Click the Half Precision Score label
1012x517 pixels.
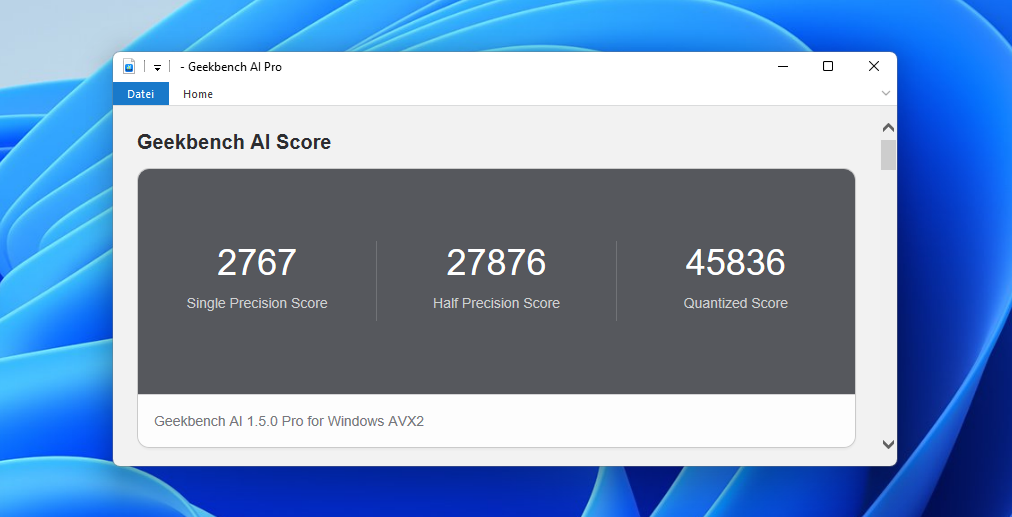[496, 303]
